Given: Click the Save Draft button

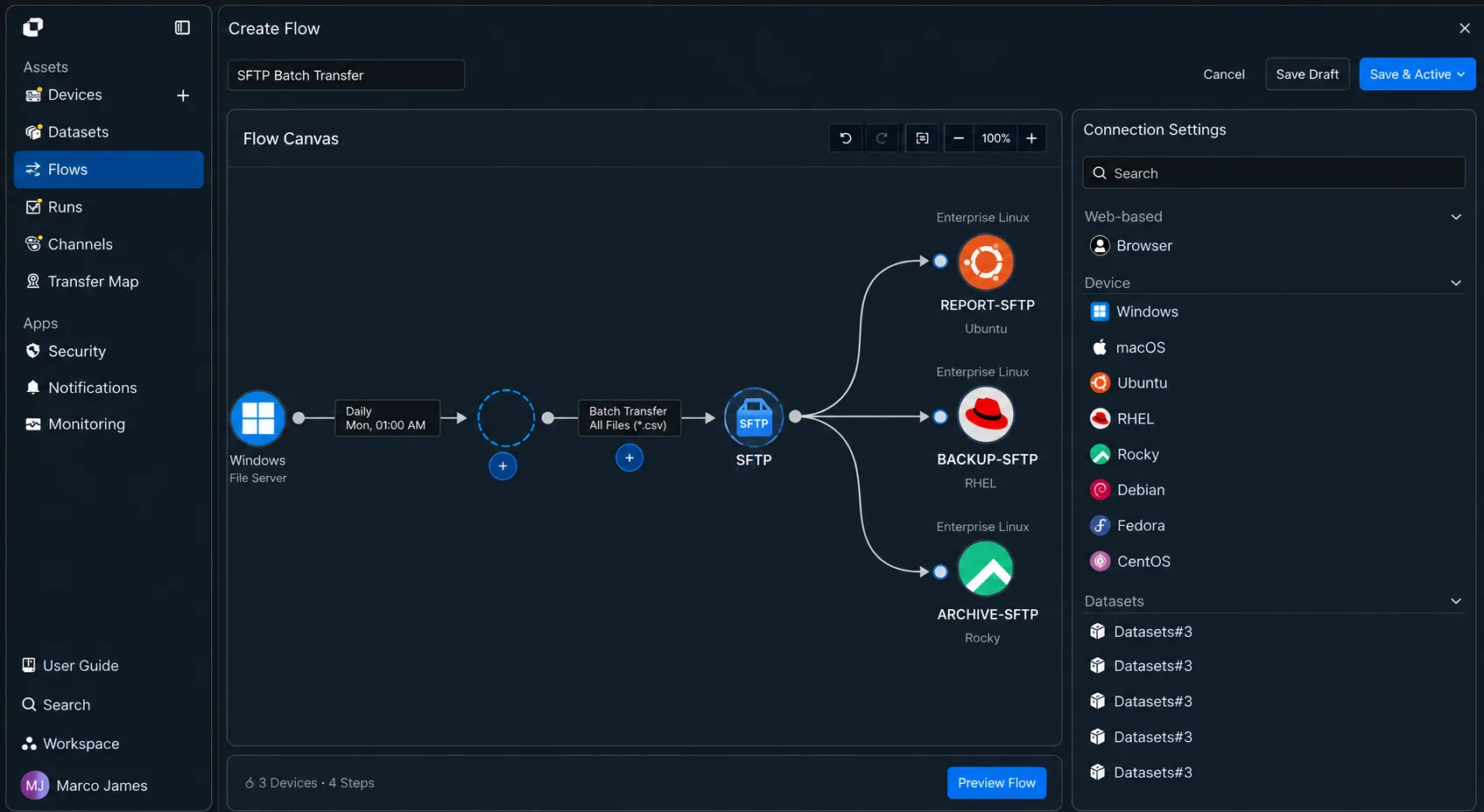Looking at the screenshot, I should coord(1307,74).
